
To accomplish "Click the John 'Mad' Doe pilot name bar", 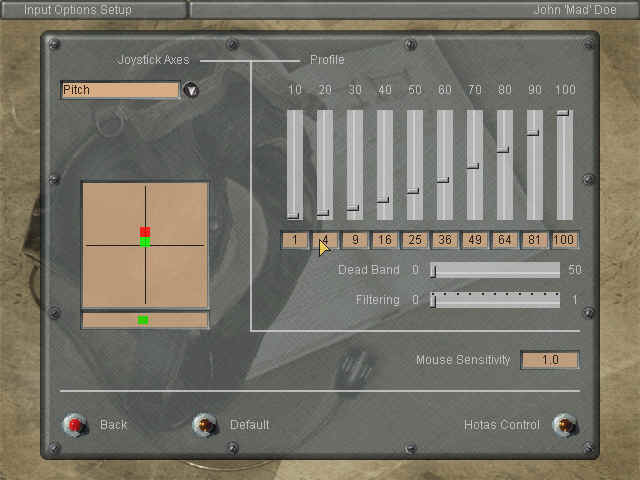I will tap(413, 9).
